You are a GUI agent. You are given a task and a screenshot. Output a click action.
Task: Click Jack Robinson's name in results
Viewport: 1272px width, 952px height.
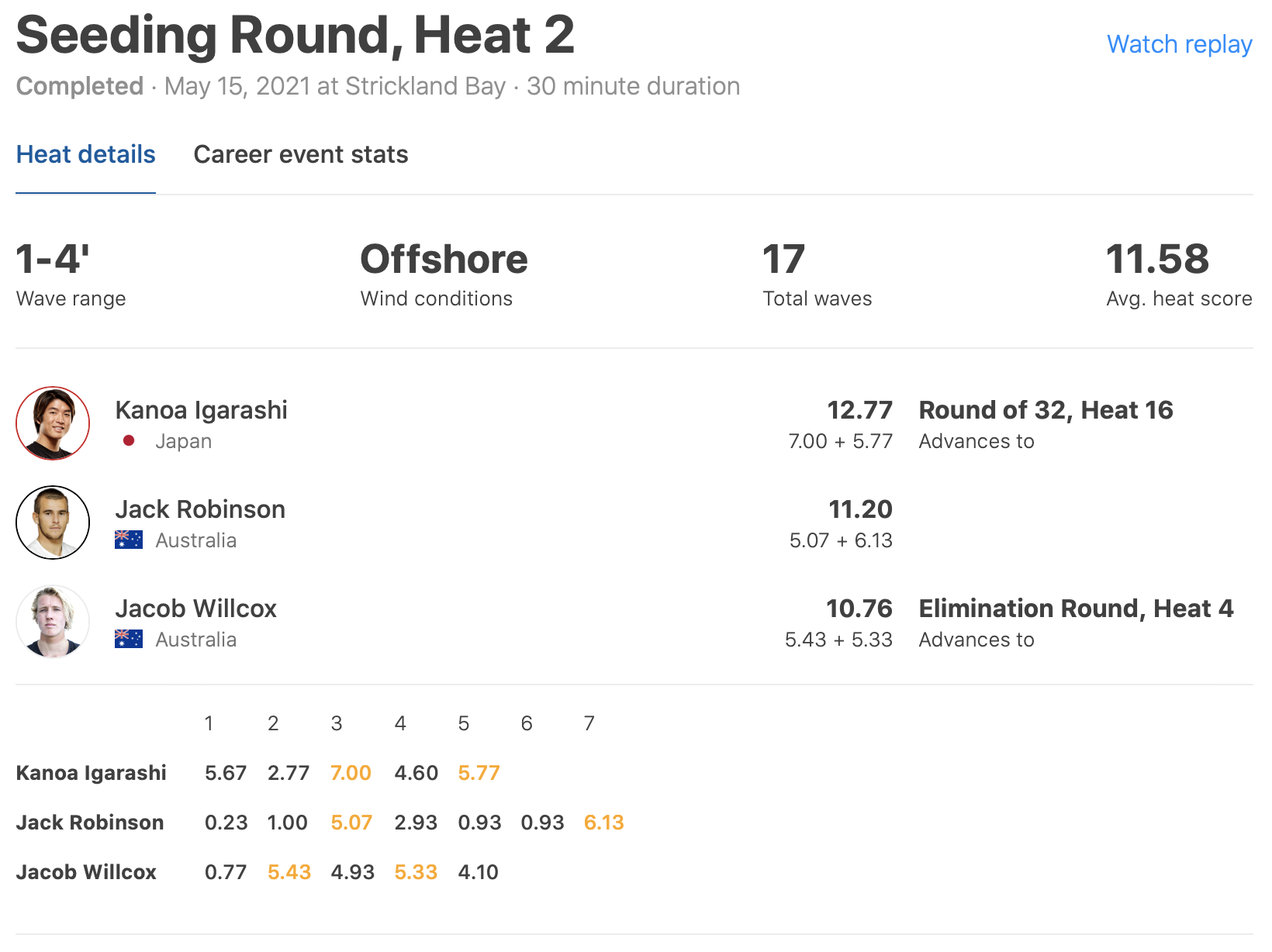click(200, 509)
